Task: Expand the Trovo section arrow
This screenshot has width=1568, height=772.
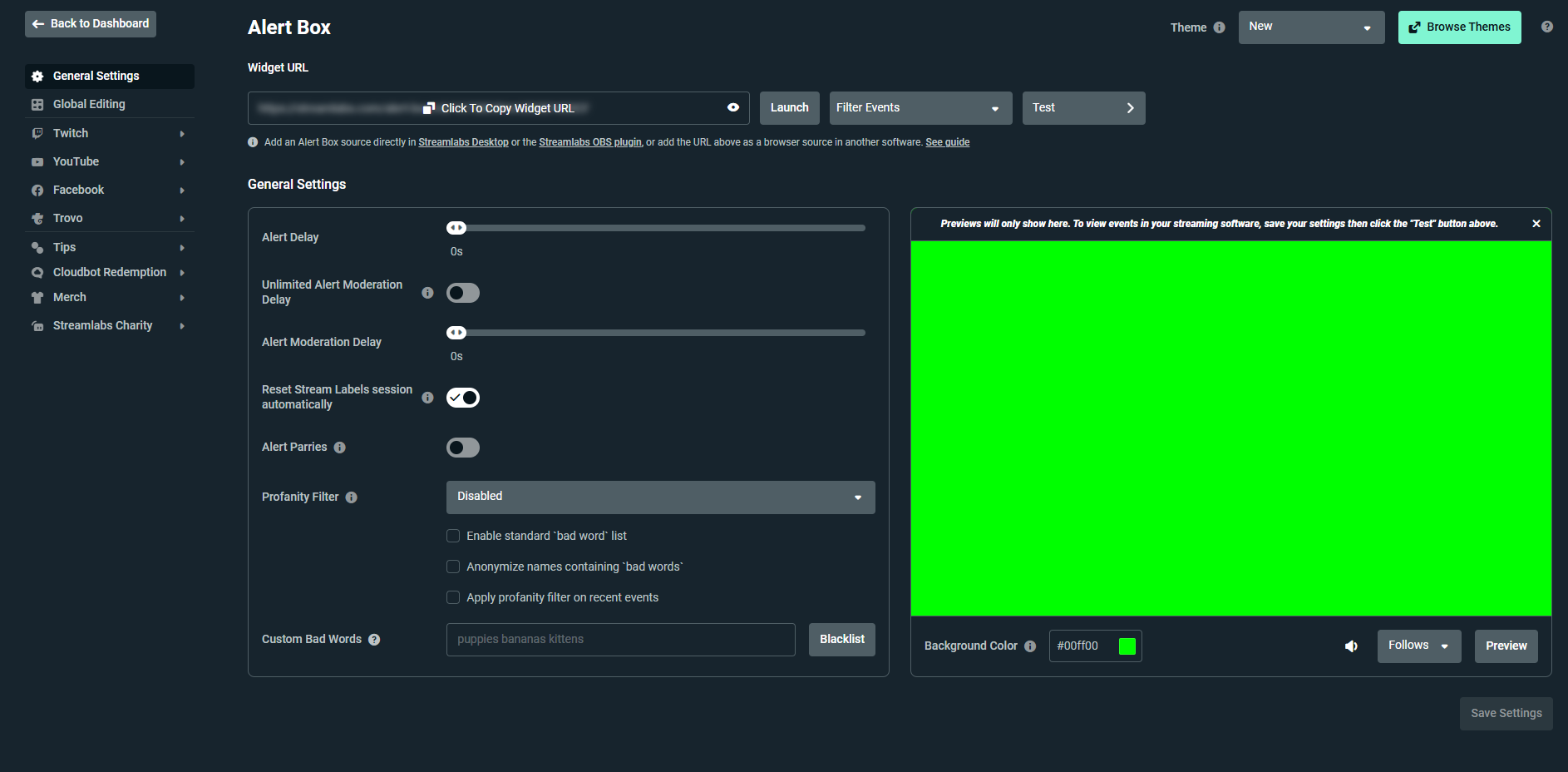Action: pos(181,219)
